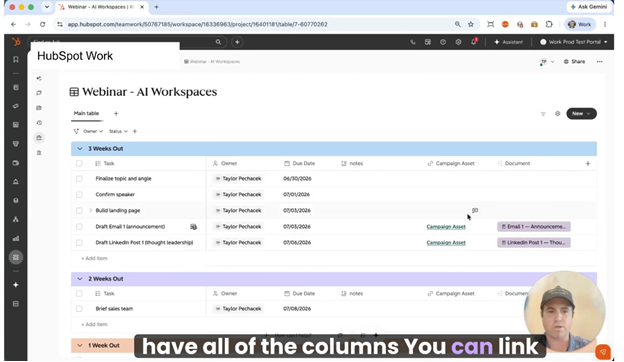Open Campaign Asset link for LinkedIn Post 1
Viewport: 624px width, 362px height.
coord(446,243)
